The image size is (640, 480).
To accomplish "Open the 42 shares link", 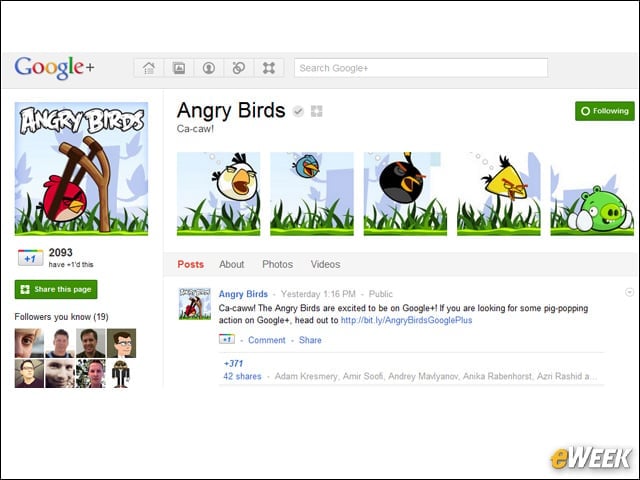I will click(242, 376).
